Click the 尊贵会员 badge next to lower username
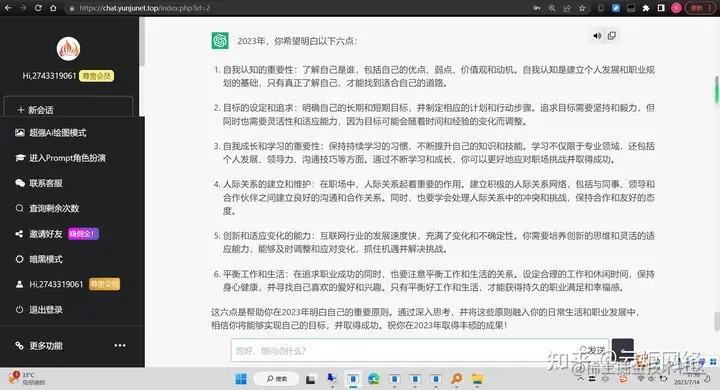720x390 pixels. point(104,284)
